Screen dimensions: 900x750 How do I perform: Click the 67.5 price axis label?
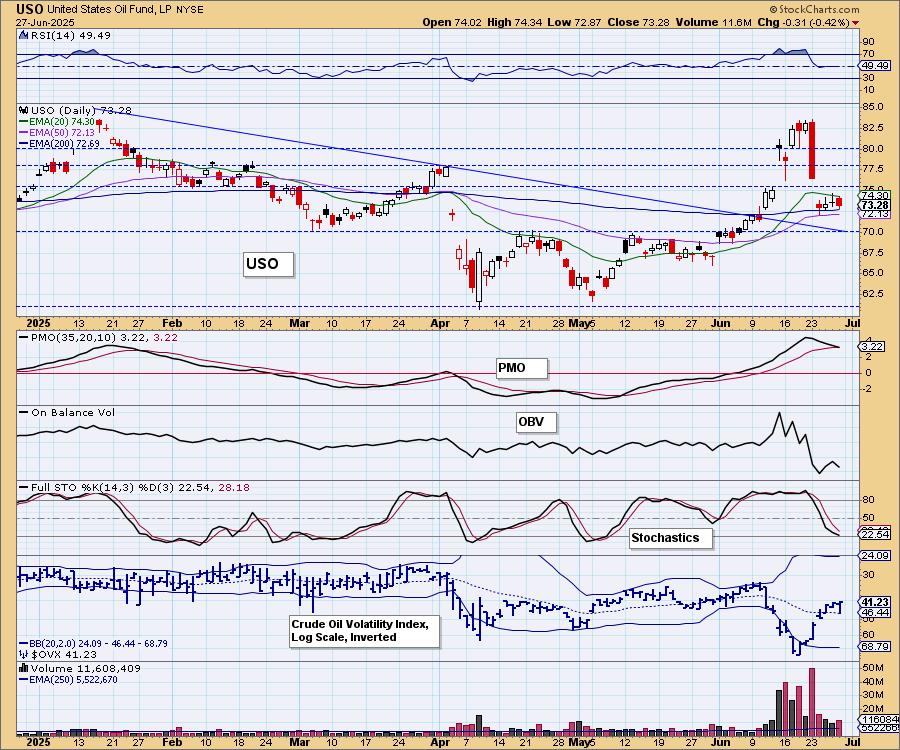point(872,253)
